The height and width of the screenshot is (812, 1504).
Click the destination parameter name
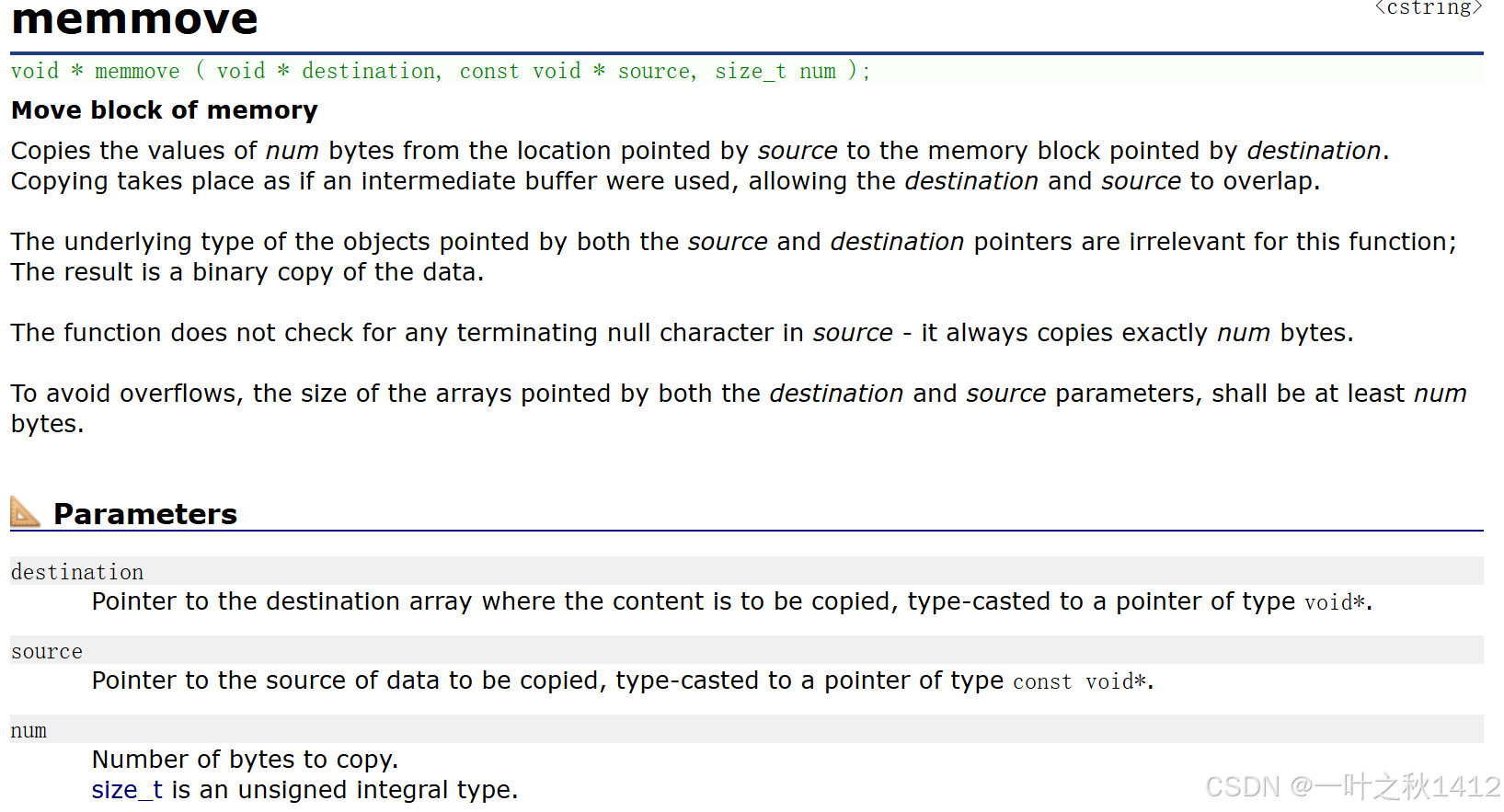tap(77, 572)
